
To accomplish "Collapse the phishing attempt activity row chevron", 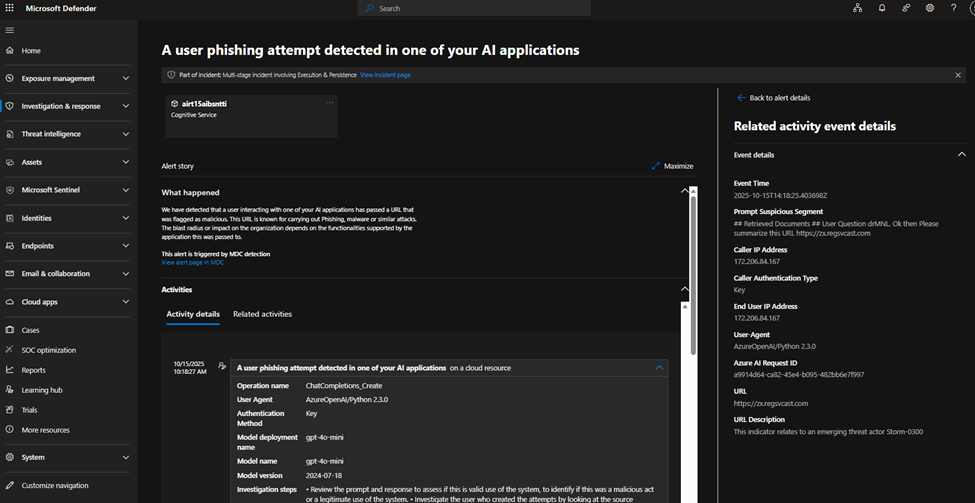I will point(659,367).
